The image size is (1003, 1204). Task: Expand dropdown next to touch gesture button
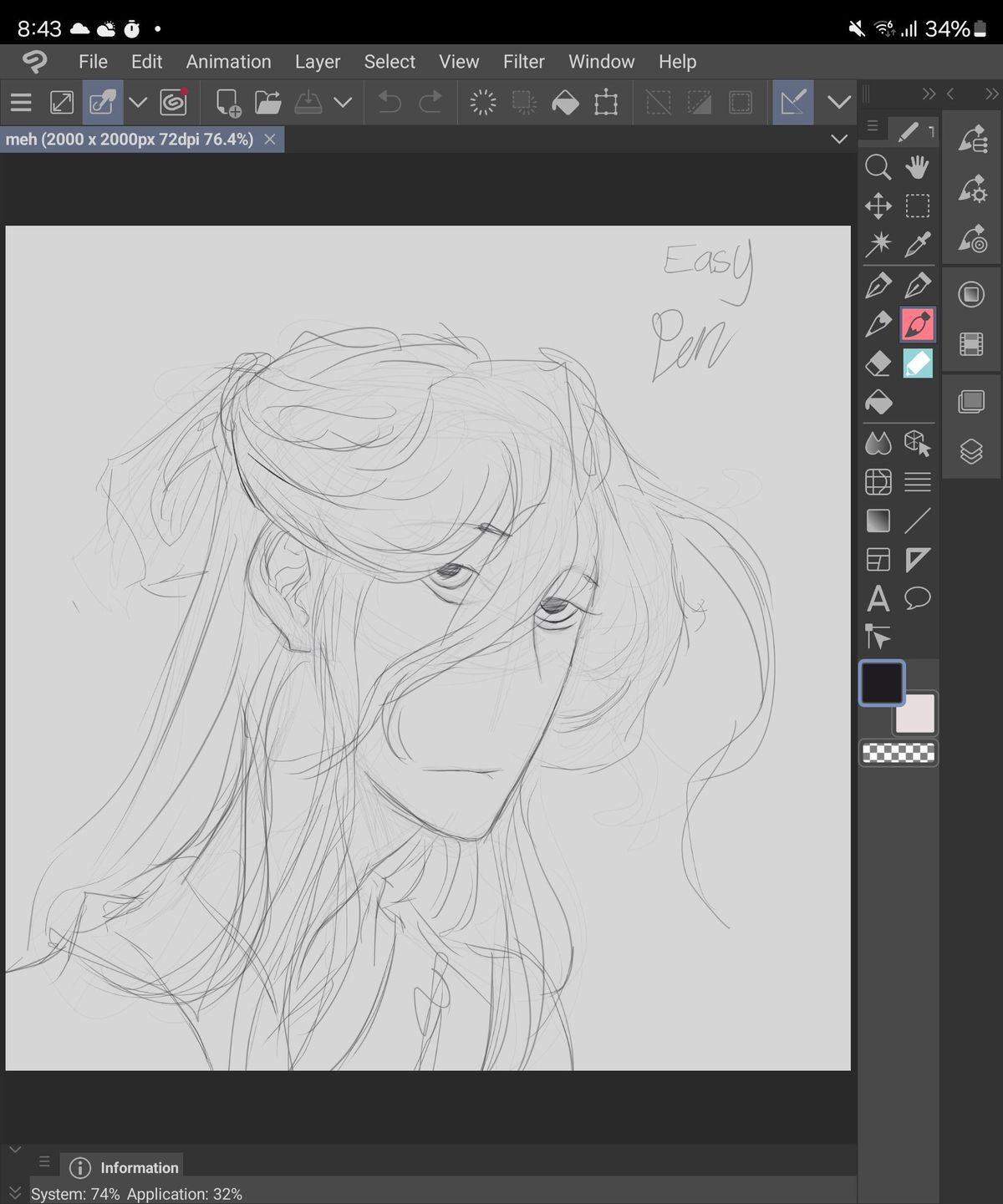138,103
